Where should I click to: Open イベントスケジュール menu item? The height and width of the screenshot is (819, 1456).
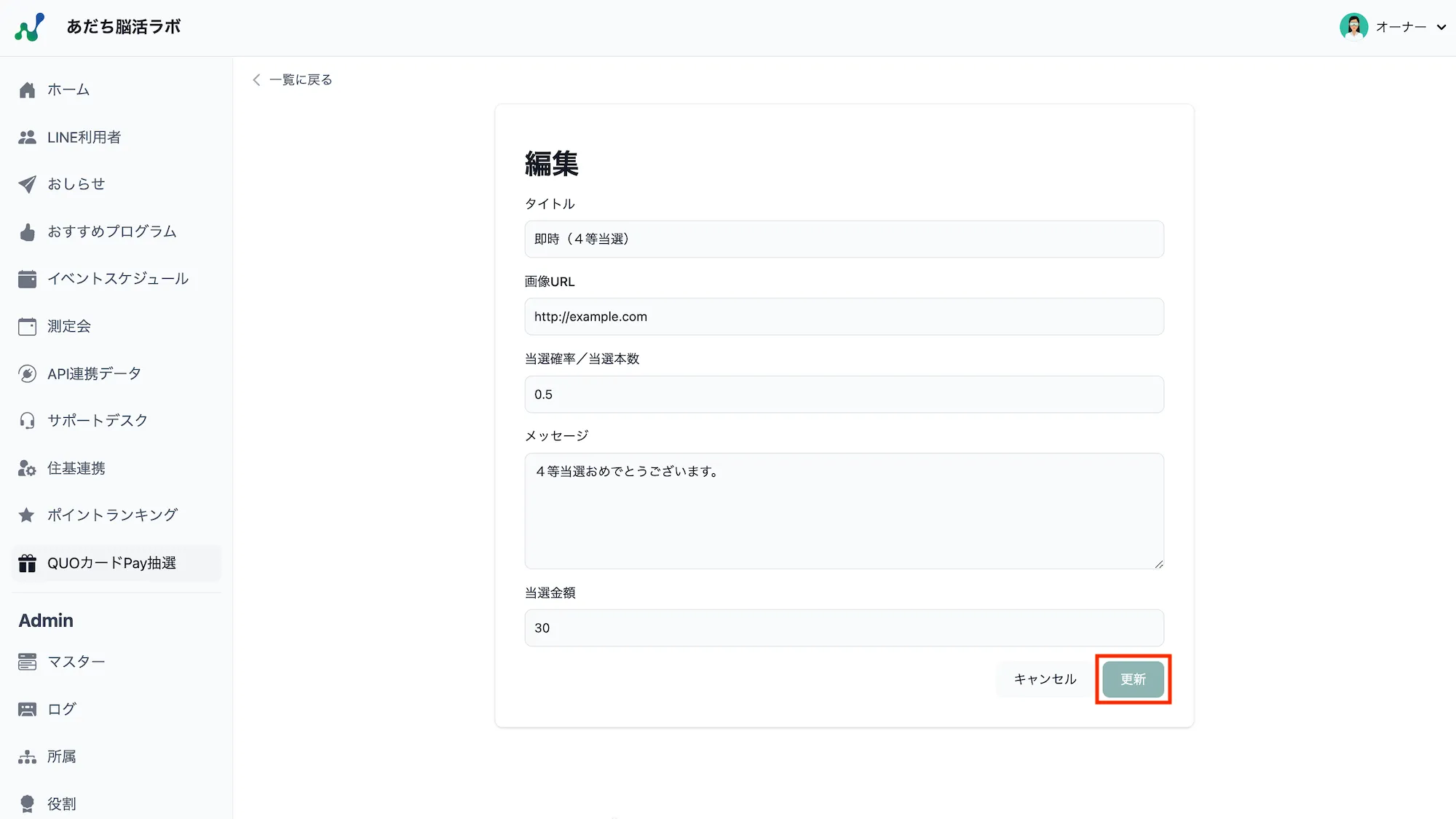pyautogui.click(x=118, y=279)
